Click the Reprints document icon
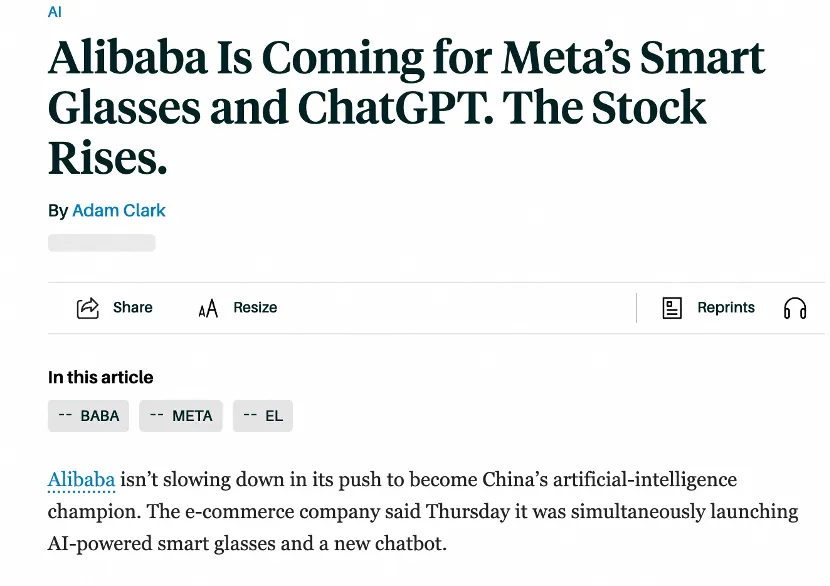 pyautogui.click(x=673, y=308)
